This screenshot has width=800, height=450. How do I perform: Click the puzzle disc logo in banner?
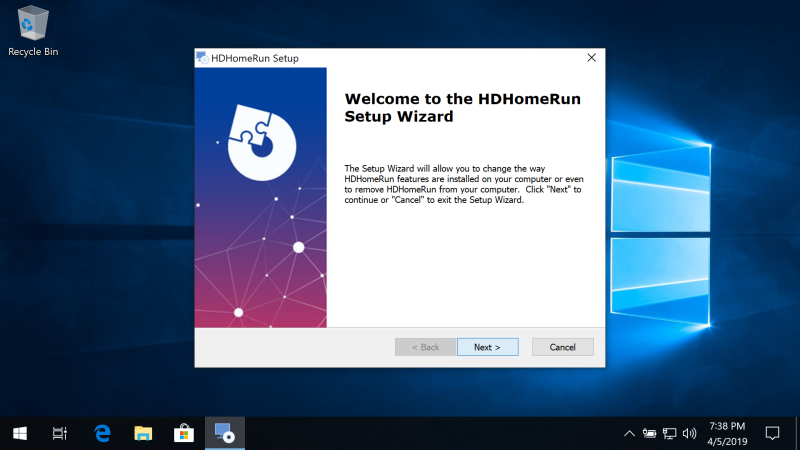pyautogui.click(x=262, y=143)
